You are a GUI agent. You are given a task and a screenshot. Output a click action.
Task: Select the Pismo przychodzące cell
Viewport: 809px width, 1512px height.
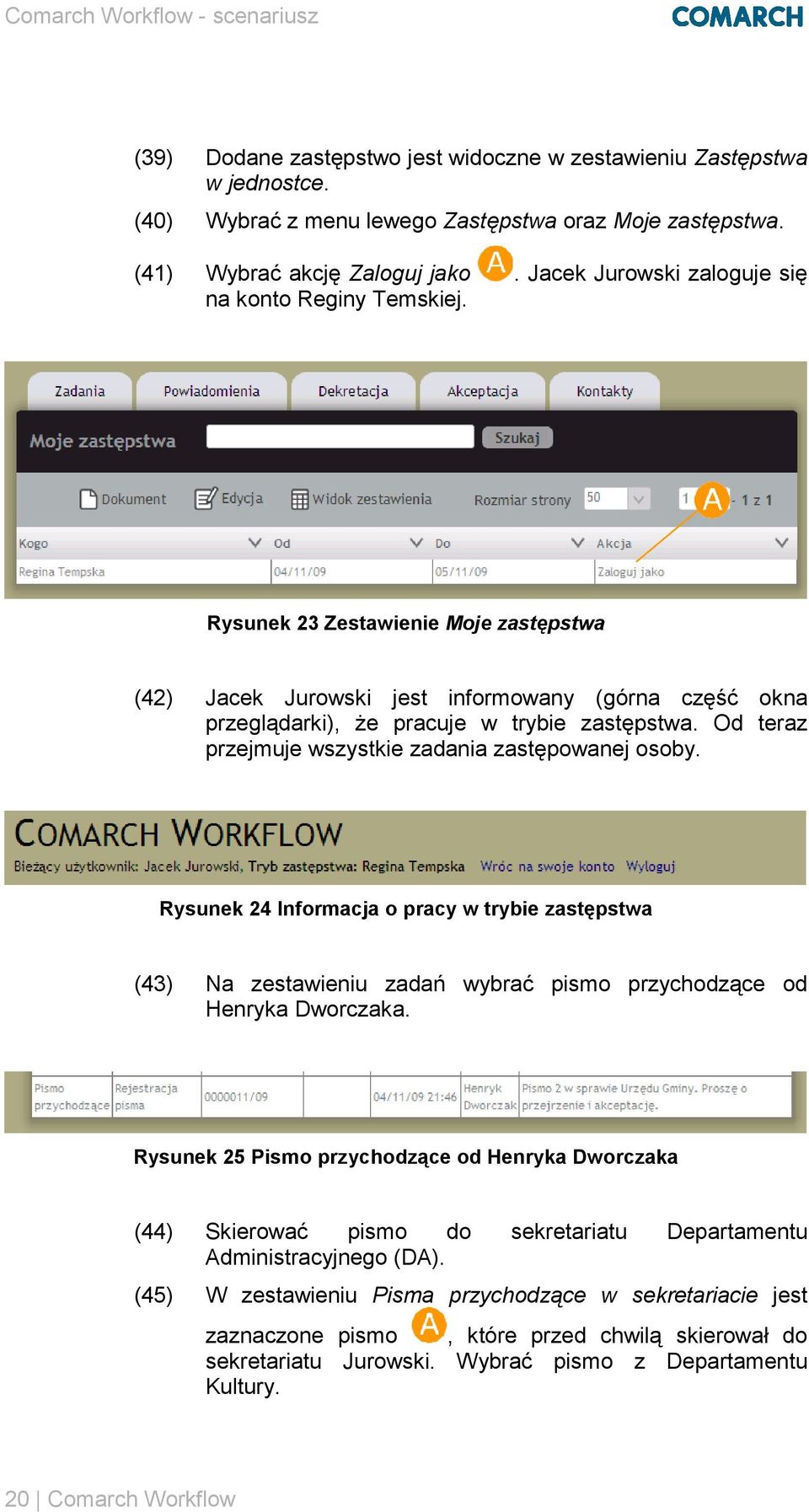point(72,1096)
